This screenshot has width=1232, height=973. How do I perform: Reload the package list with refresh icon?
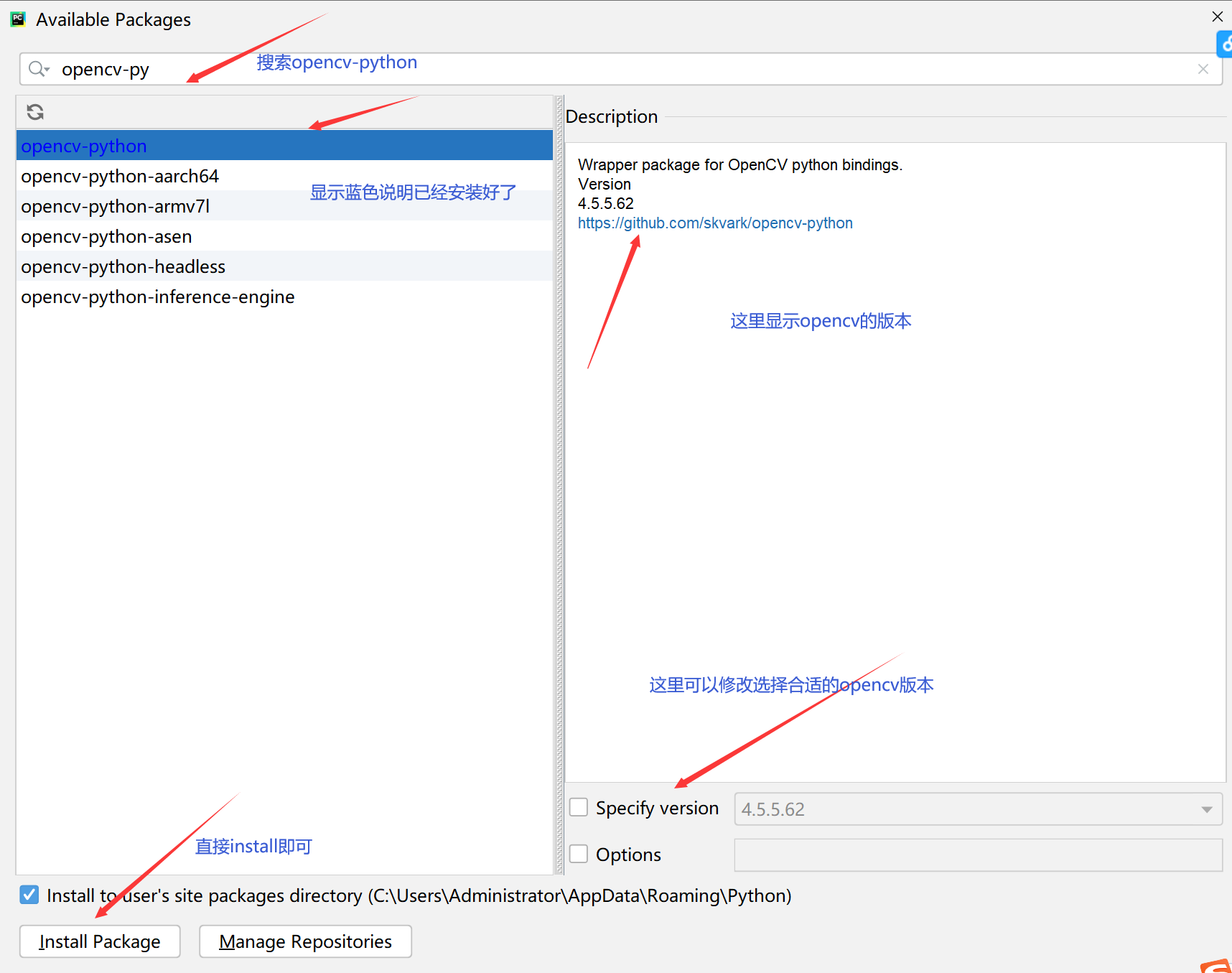[35, 112]
